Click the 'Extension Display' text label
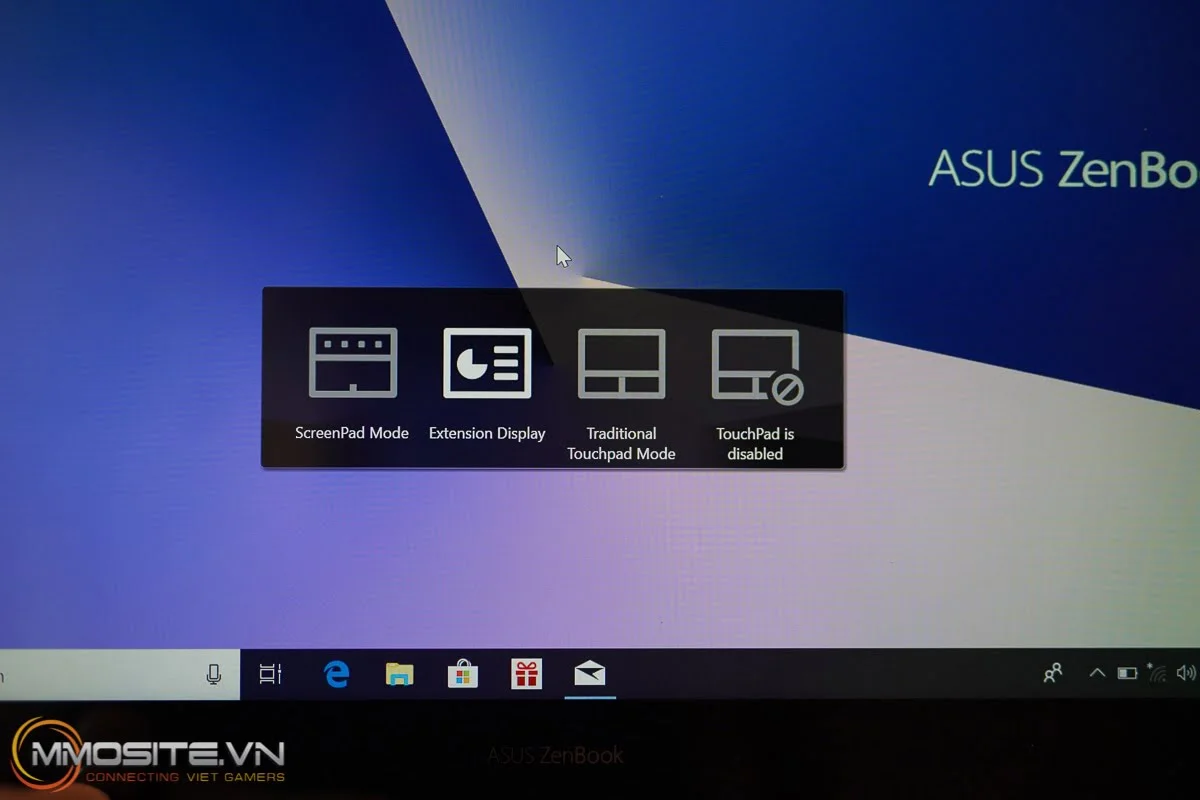1200x800 pixels. (487, 433)
